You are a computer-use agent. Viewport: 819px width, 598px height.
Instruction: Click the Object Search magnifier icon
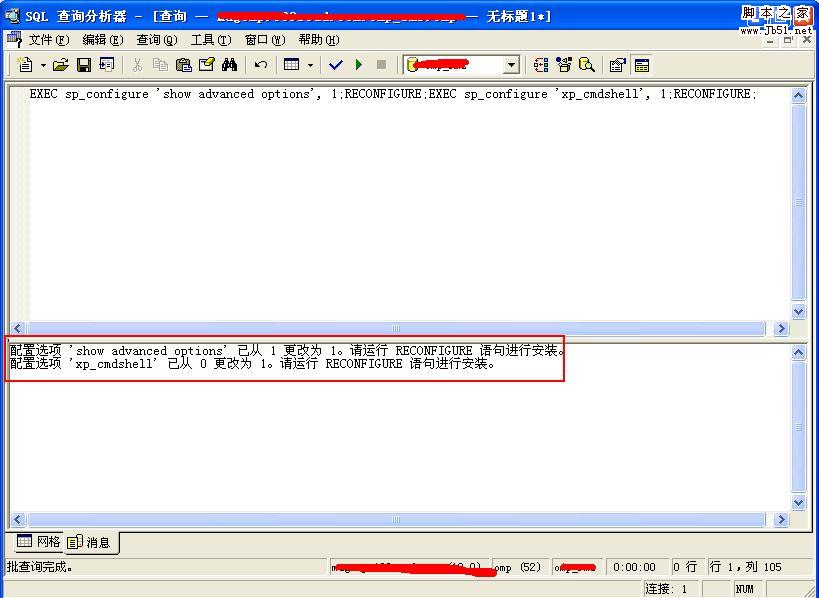coord(588,63)
